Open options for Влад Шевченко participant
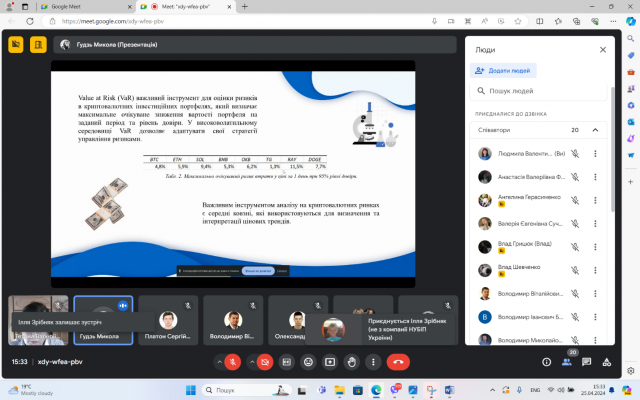Screen dimensions: 640x400 [x=595, y=270]
